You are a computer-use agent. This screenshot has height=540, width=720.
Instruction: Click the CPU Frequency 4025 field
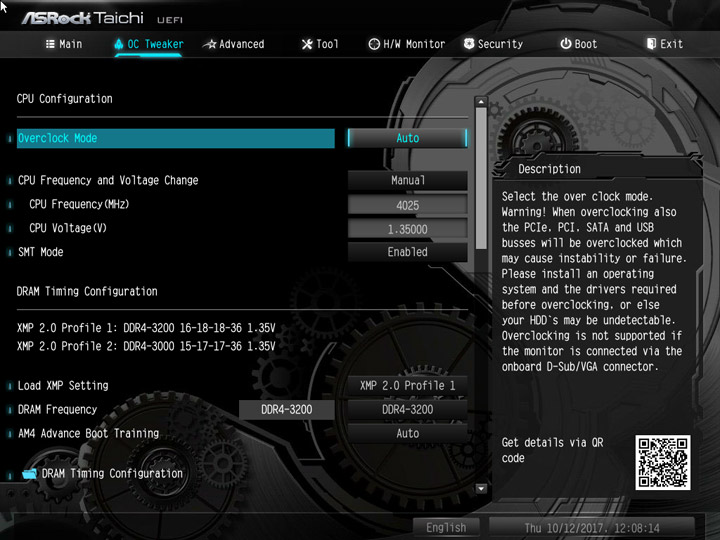click(407, 205)
